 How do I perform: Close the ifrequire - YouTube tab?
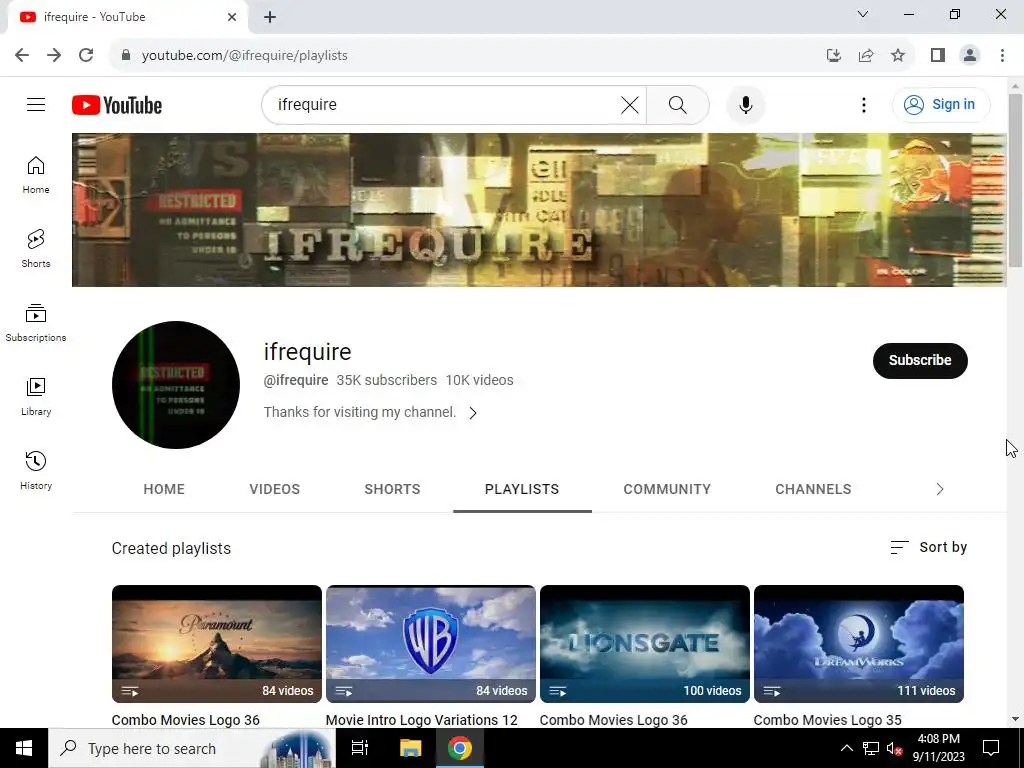pos(232,17)
